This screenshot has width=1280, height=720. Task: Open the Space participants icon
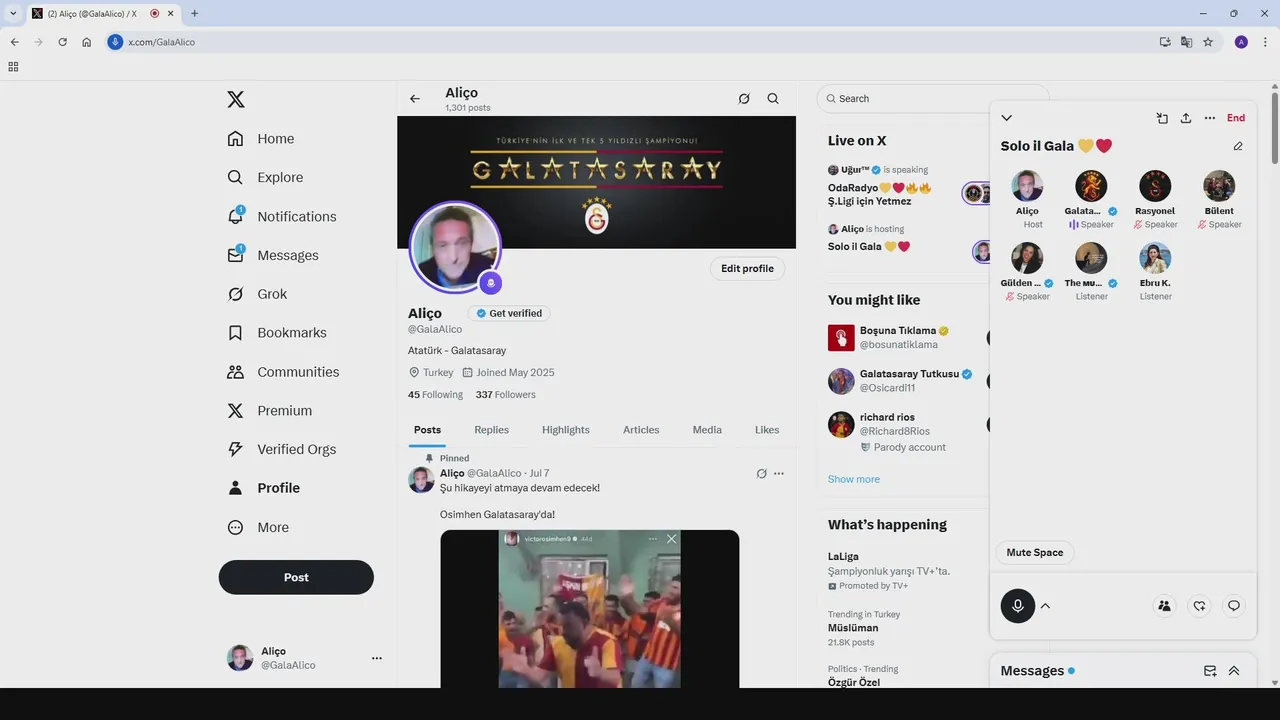coord(1164,606)
